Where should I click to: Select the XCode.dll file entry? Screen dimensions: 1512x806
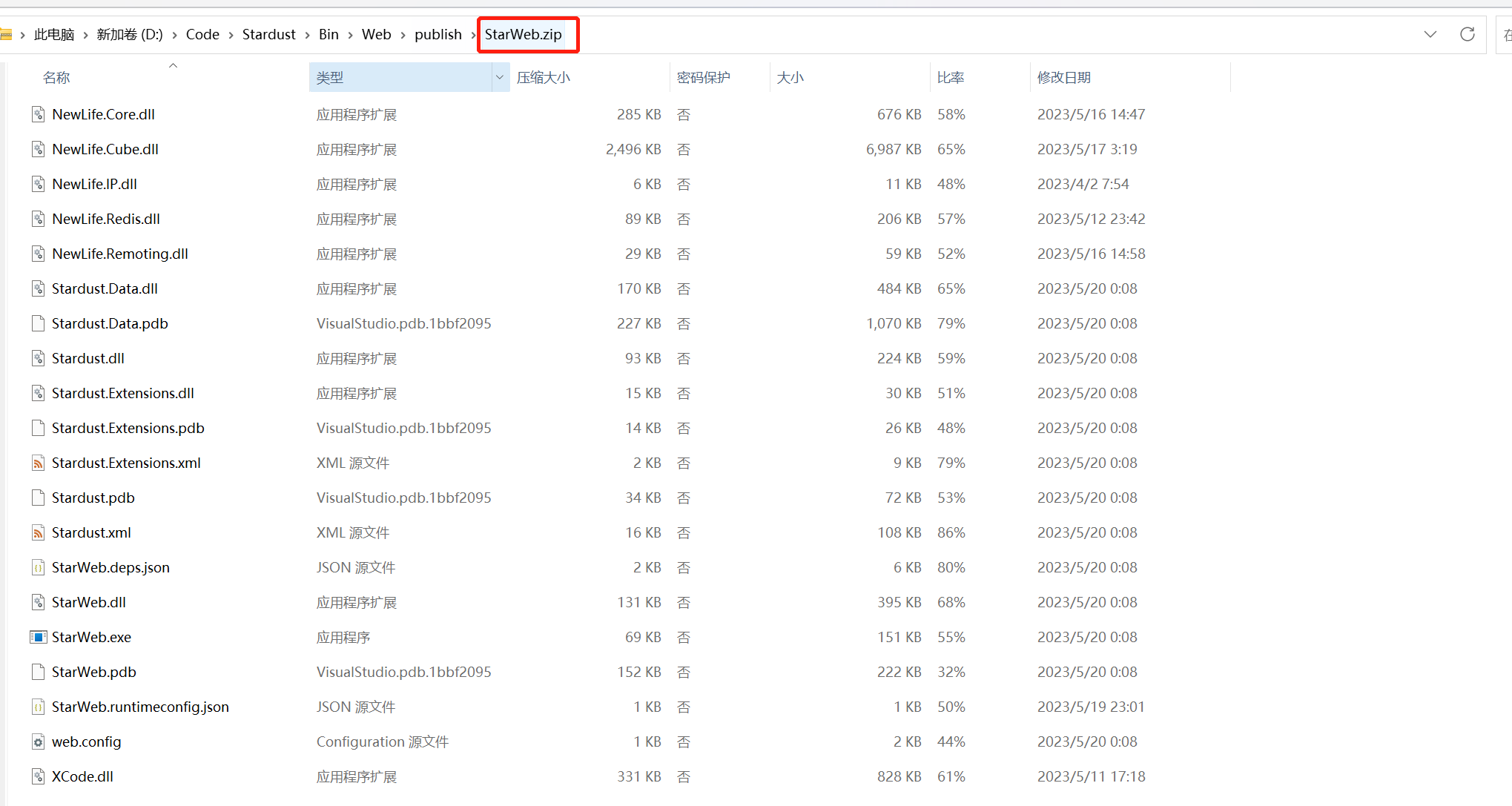(x=82, y=776)
